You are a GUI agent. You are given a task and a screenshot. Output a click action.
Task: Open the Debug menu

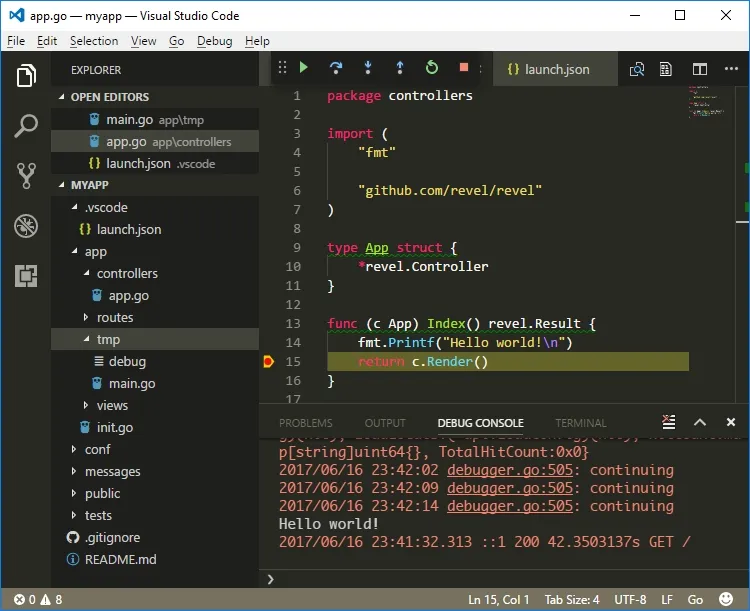[214, 41]
